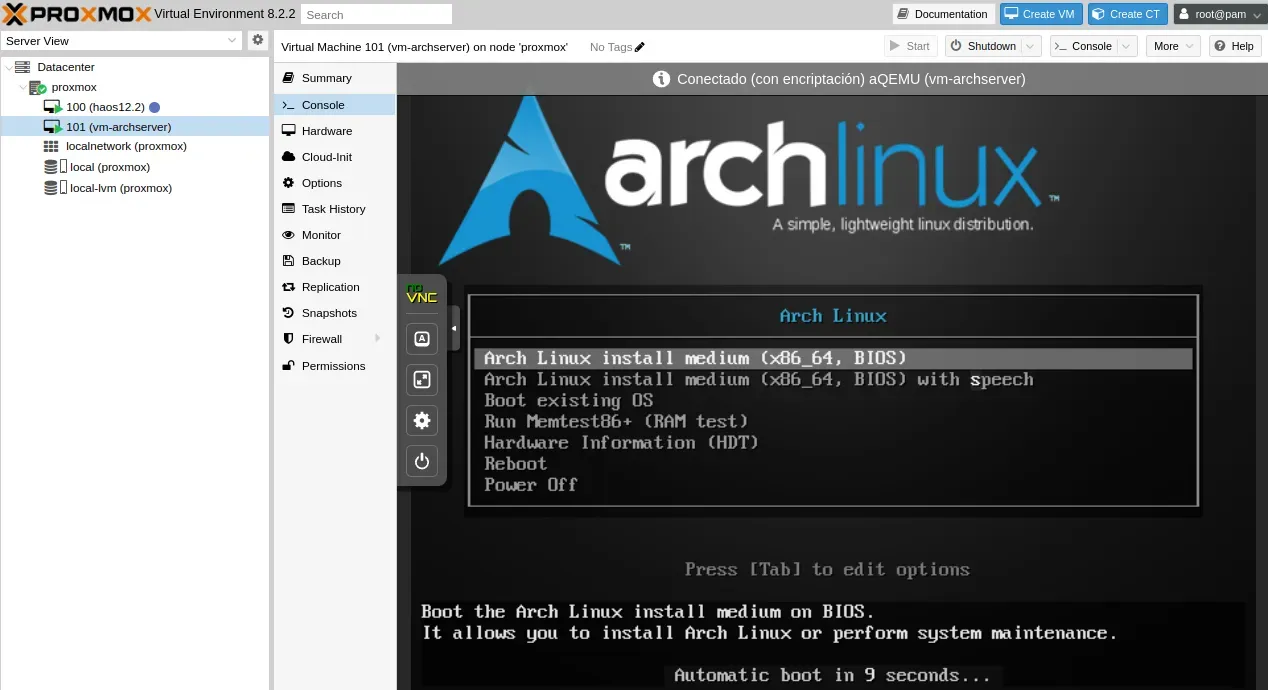Expand the Firewall submenu arrow
The height and width of the screenshot is (690, 1268).
click(377, 339)
